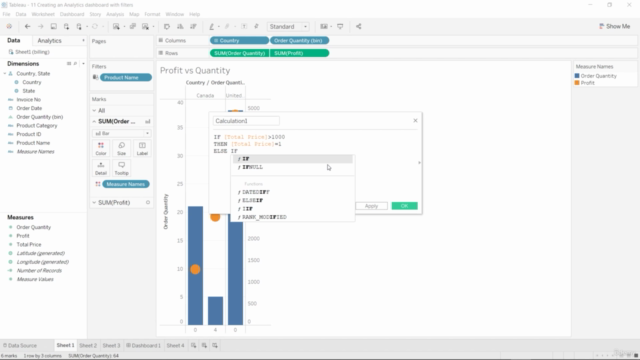Click the Size button in Marks card

coord(122,149)
